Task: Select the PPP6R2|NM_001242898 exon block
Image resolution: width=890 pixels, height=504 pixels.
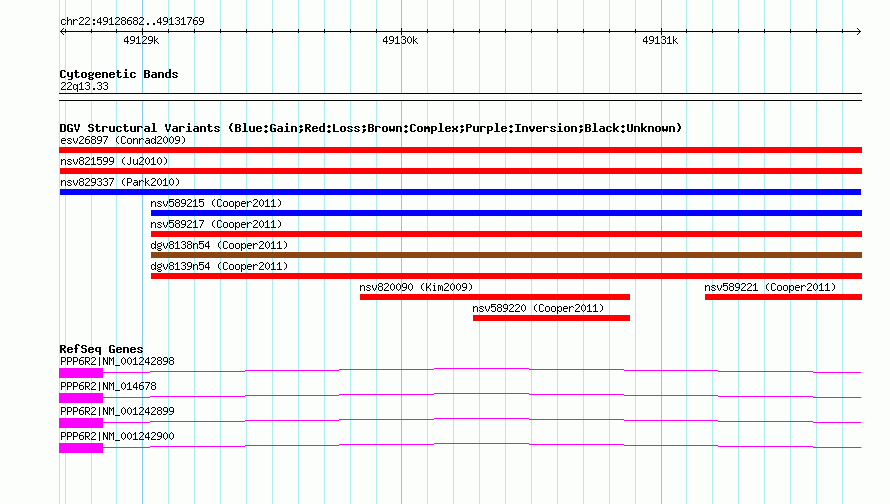Action: point(81,373)
